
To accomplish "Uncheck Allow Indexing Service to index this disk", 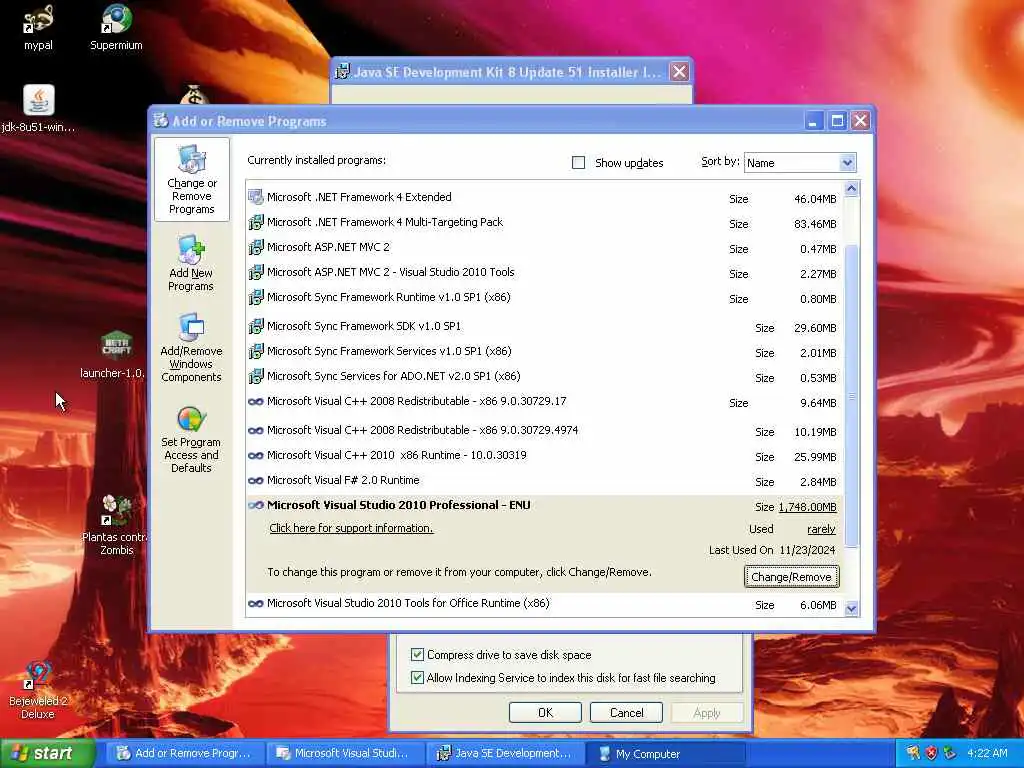I will tap(417, 678).
